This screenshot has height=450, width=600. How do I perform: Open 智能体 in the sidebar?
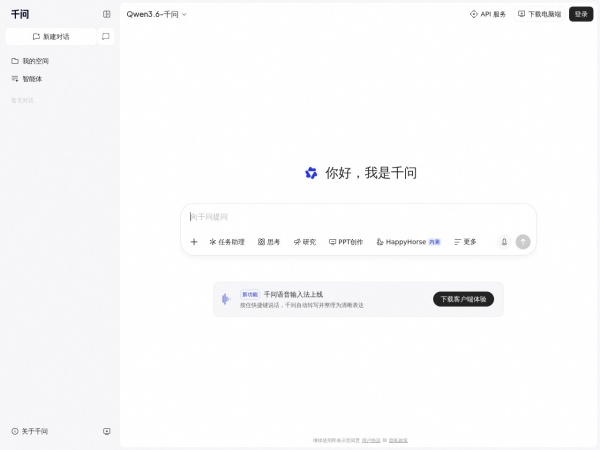pyautogui.click(x=27, y=79)
